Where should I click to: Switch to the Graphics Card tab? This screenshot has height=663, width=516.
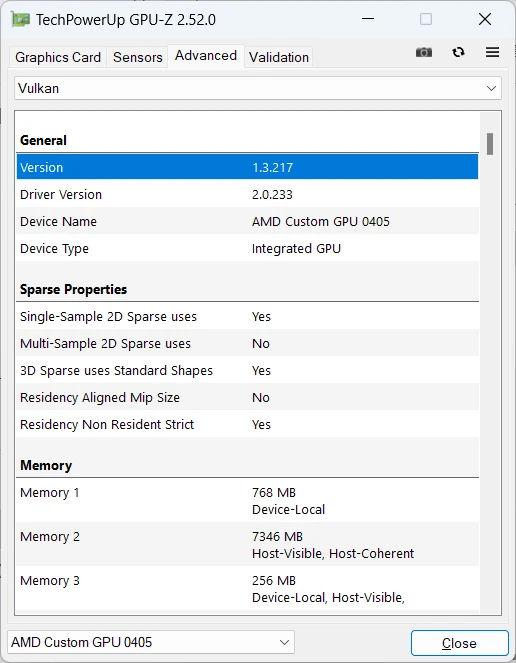(58, 57)
